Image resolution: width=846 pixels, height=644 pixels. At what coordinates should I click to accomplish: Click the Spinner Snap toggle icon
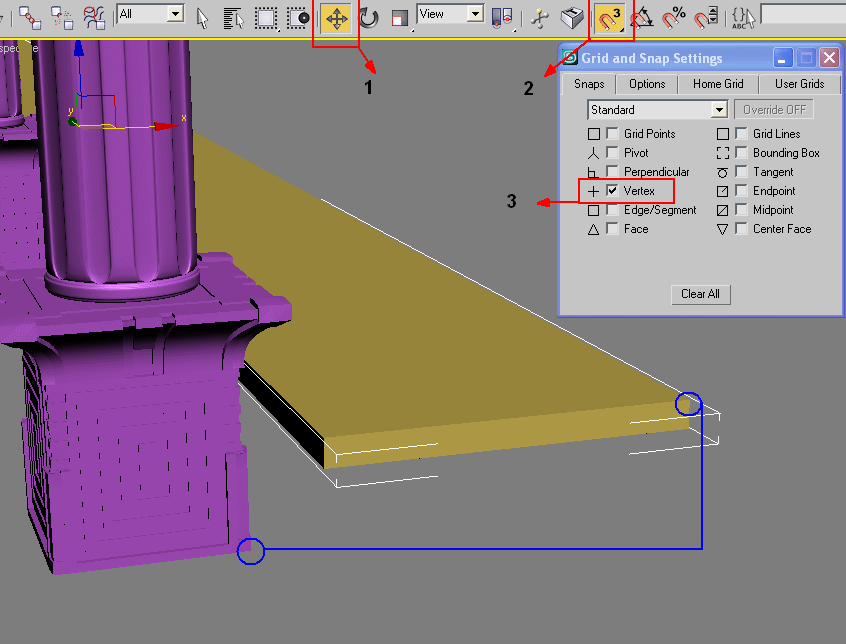706,17
